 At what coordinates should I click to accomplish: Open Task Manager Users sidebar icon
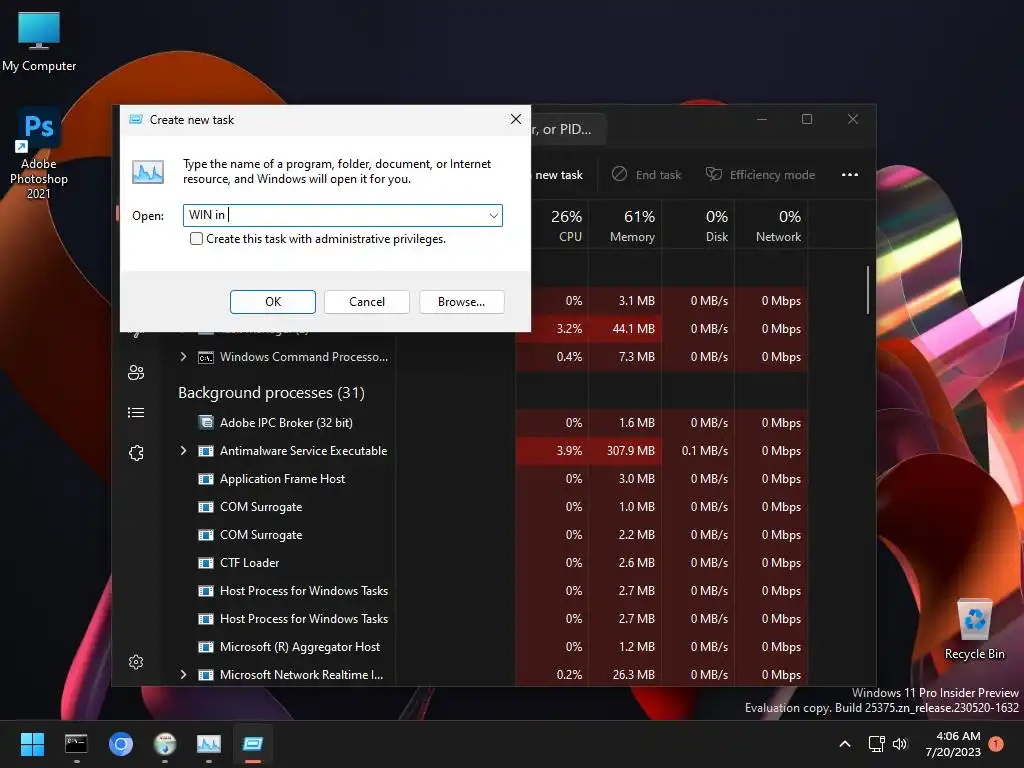point(136,372)
